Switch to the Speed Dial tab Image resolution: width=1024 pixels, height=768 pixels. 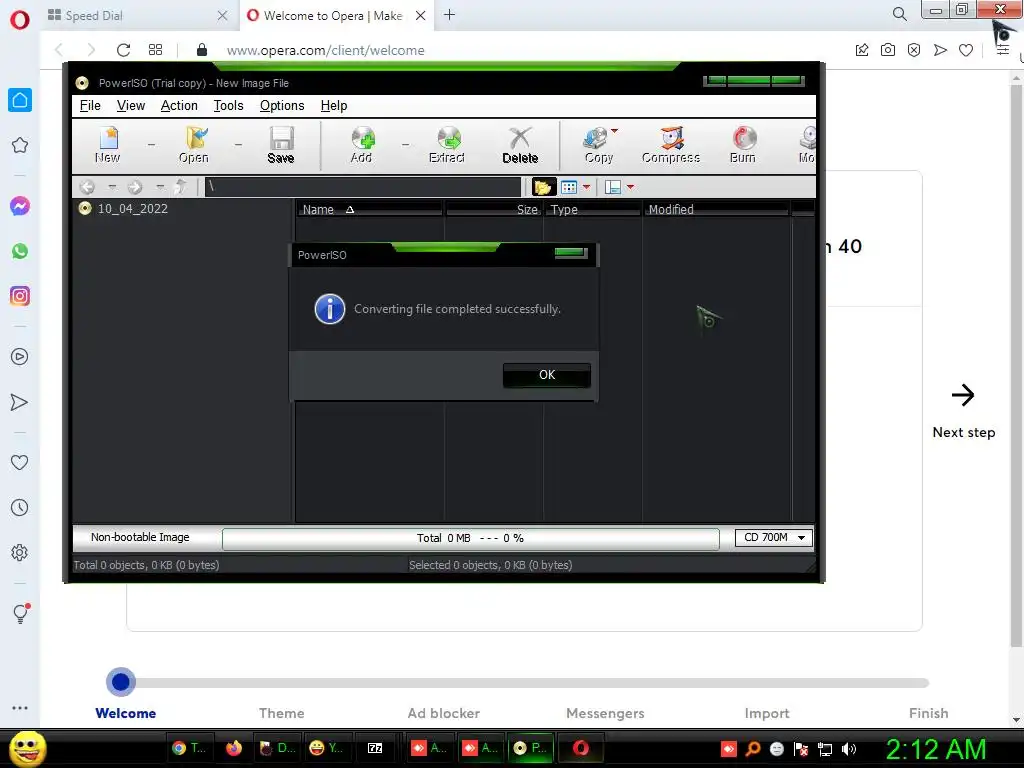[137, 16]
